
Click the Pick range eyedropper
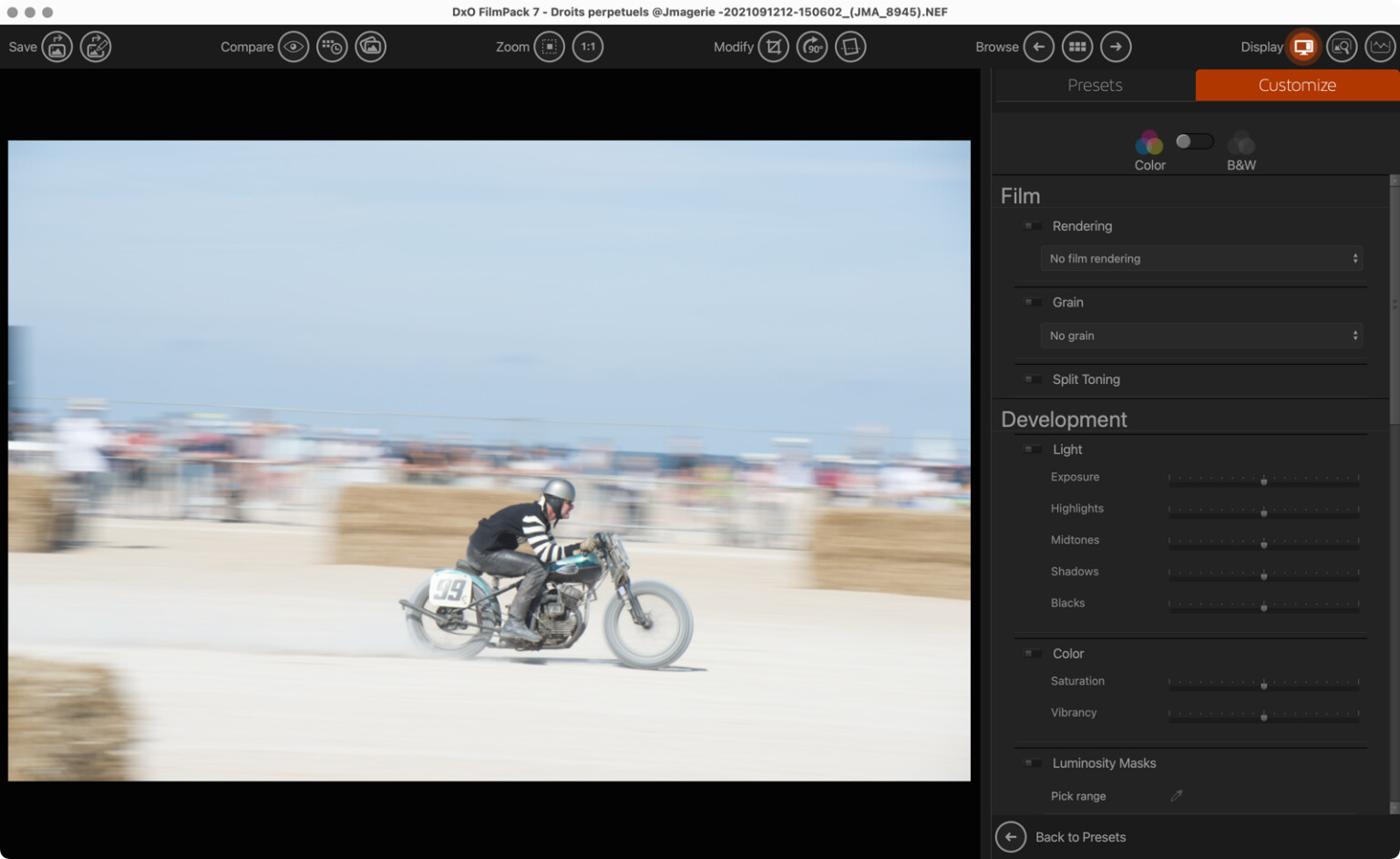1177,796
